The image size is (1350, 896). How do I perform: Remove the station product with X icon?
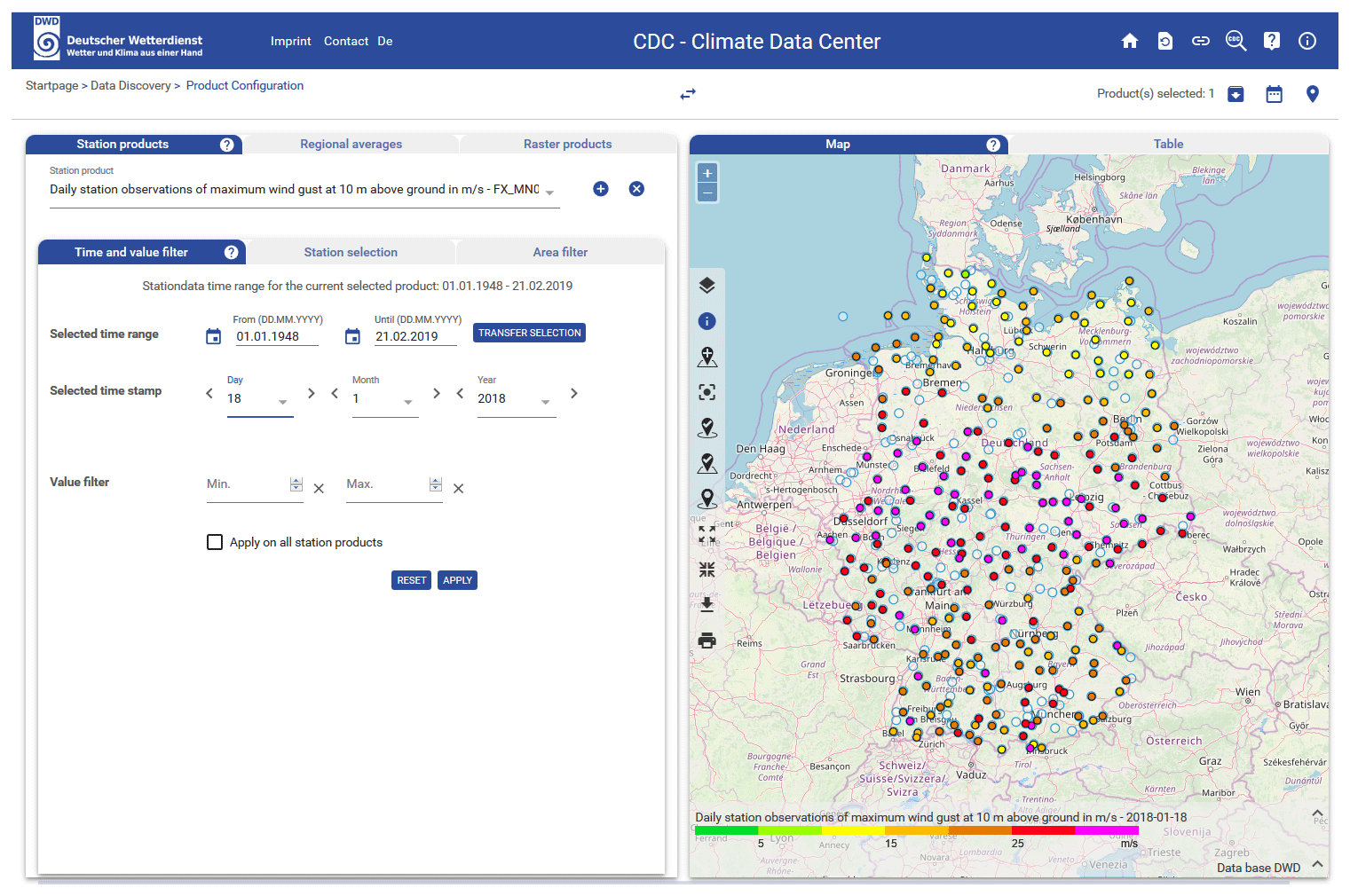(x=636, y=189)
